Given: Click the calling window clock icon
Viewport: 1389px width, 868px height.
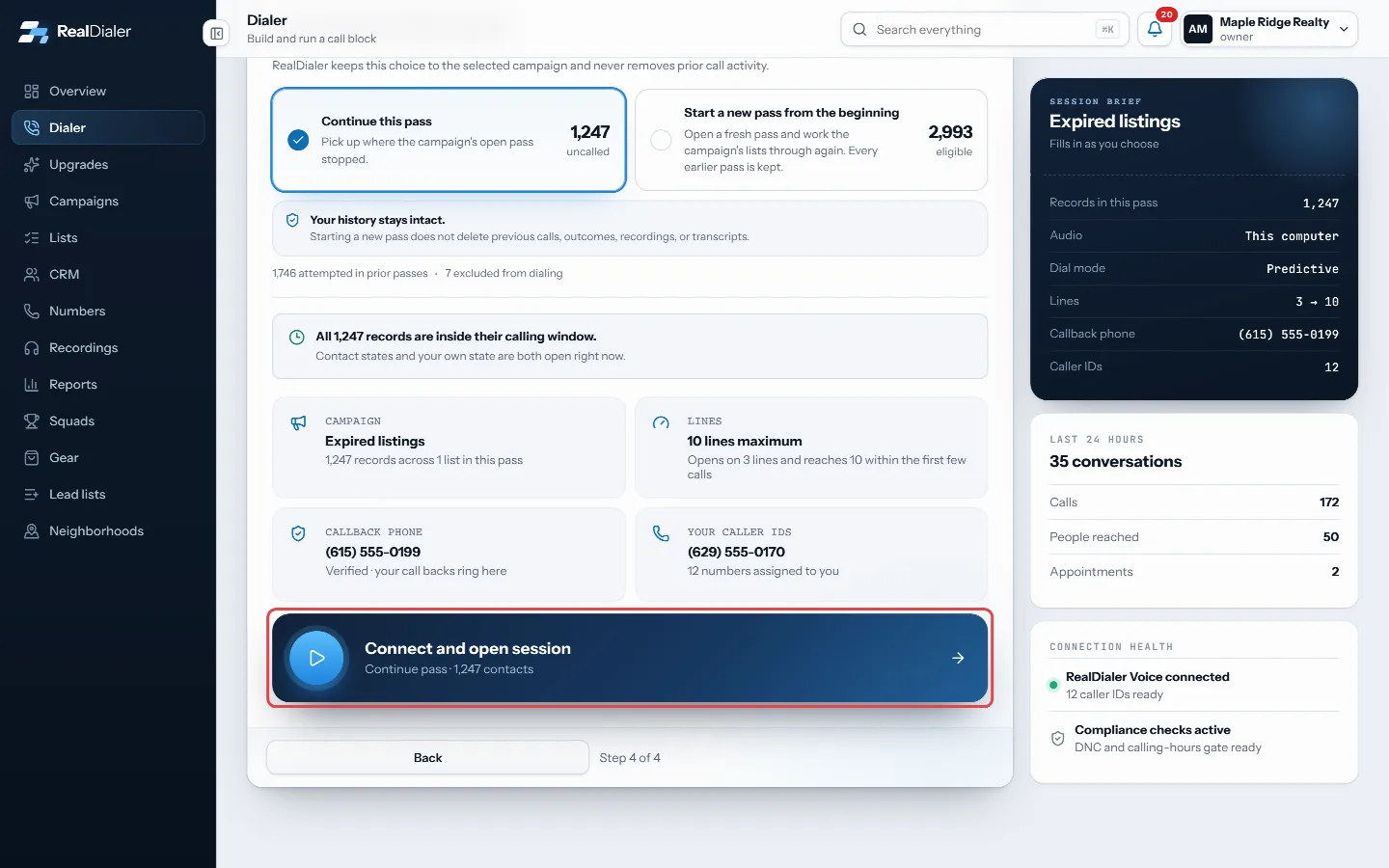Looking at the screenshot, I should 297,338.
